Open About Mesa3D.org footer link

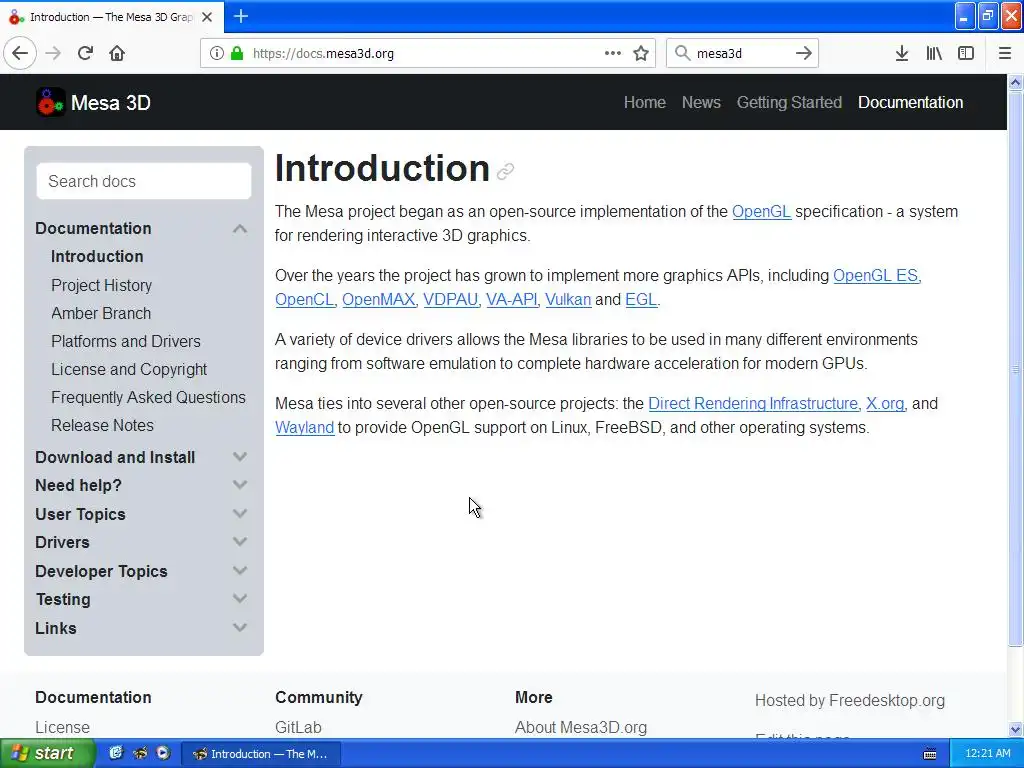tap(581, 728)
